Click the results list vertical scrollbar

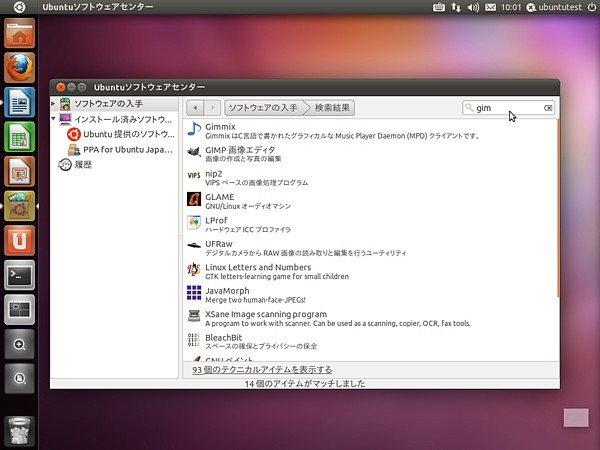(558, 208)
